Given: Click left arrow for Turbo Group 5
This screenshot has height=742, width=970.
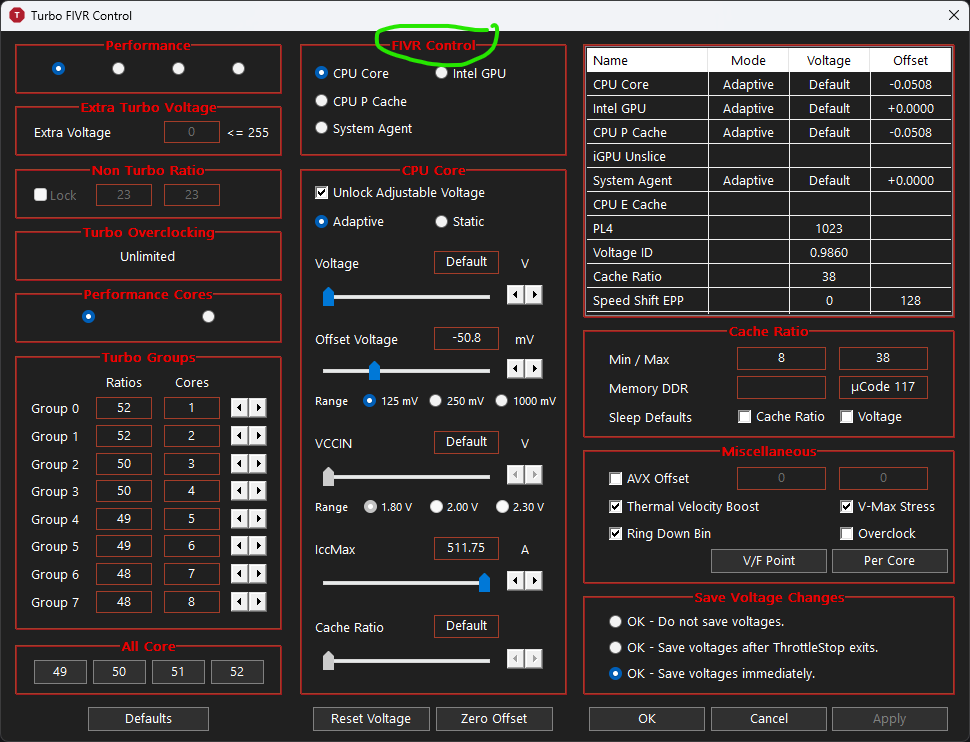Looking at the screenshot, I should 239,546.
